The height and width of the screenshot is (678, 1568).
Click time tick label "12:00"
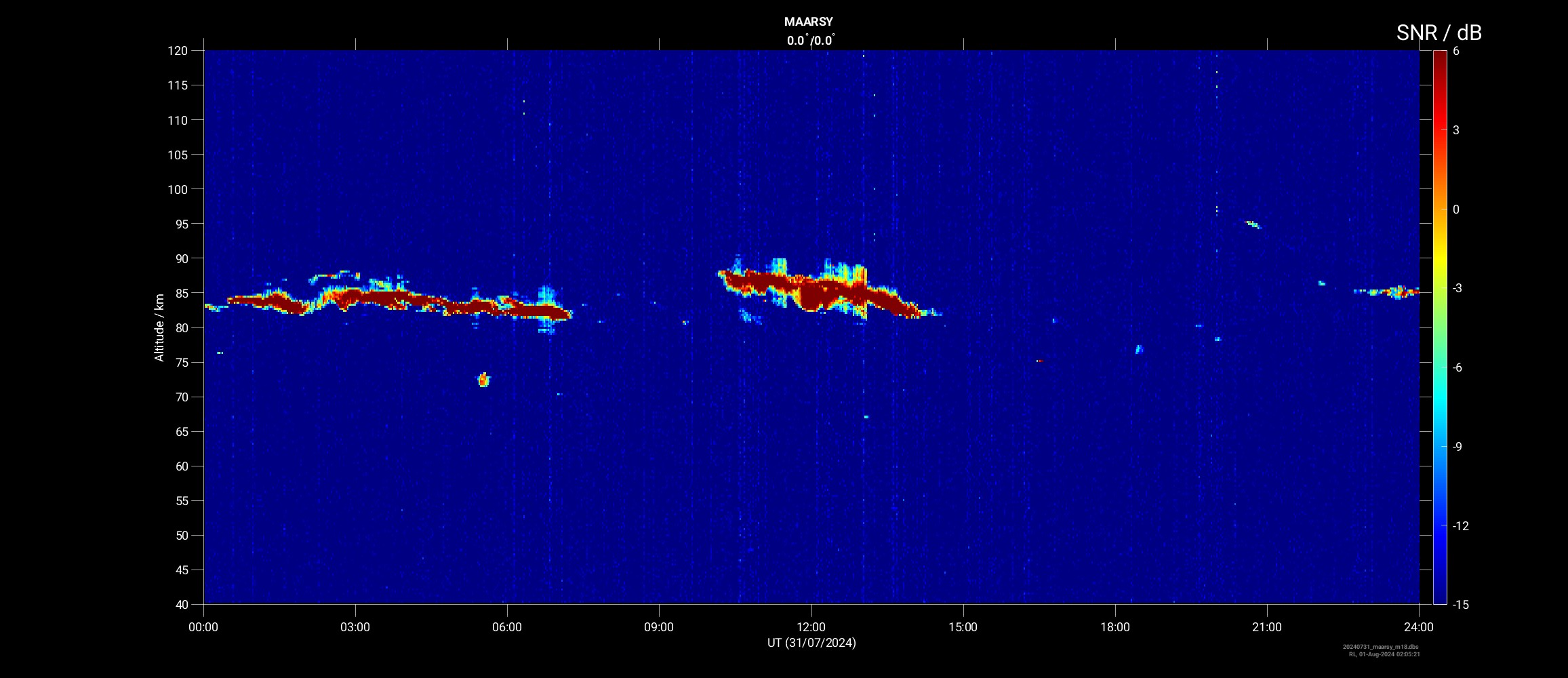(811, 627)
